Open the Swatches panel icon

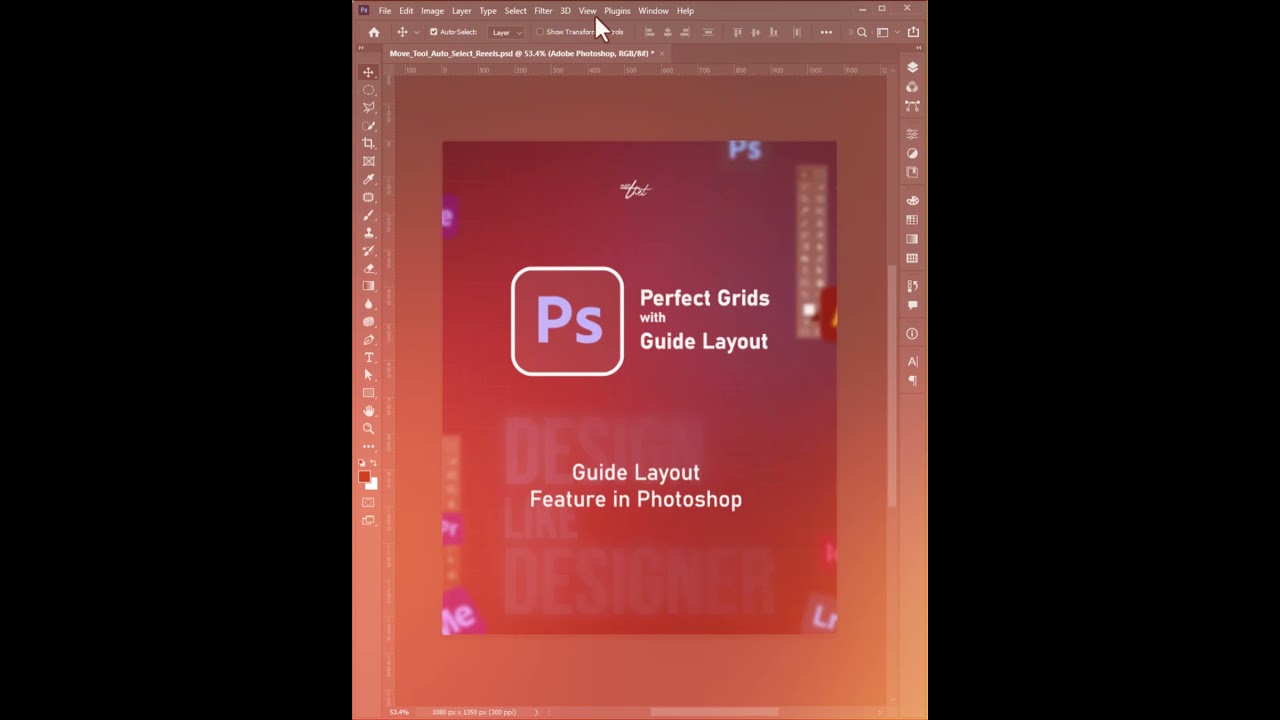pos(912,220)
